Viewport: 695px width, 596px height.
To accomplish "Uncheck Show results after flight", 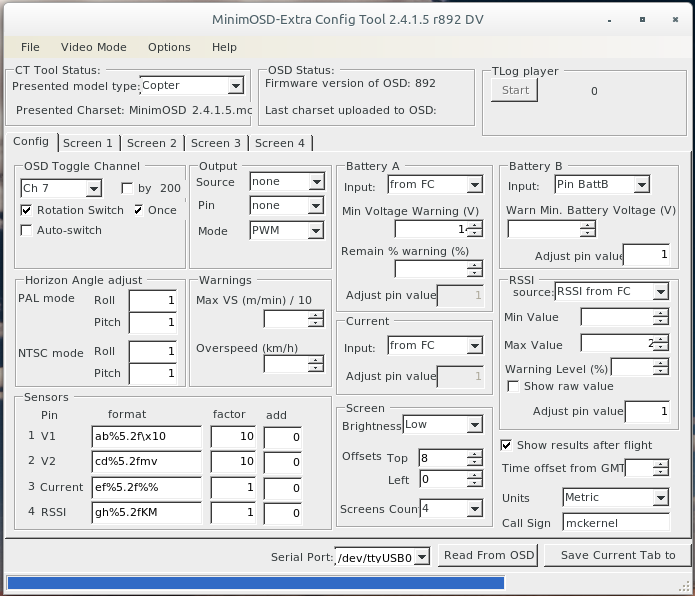I will point(507,445).
